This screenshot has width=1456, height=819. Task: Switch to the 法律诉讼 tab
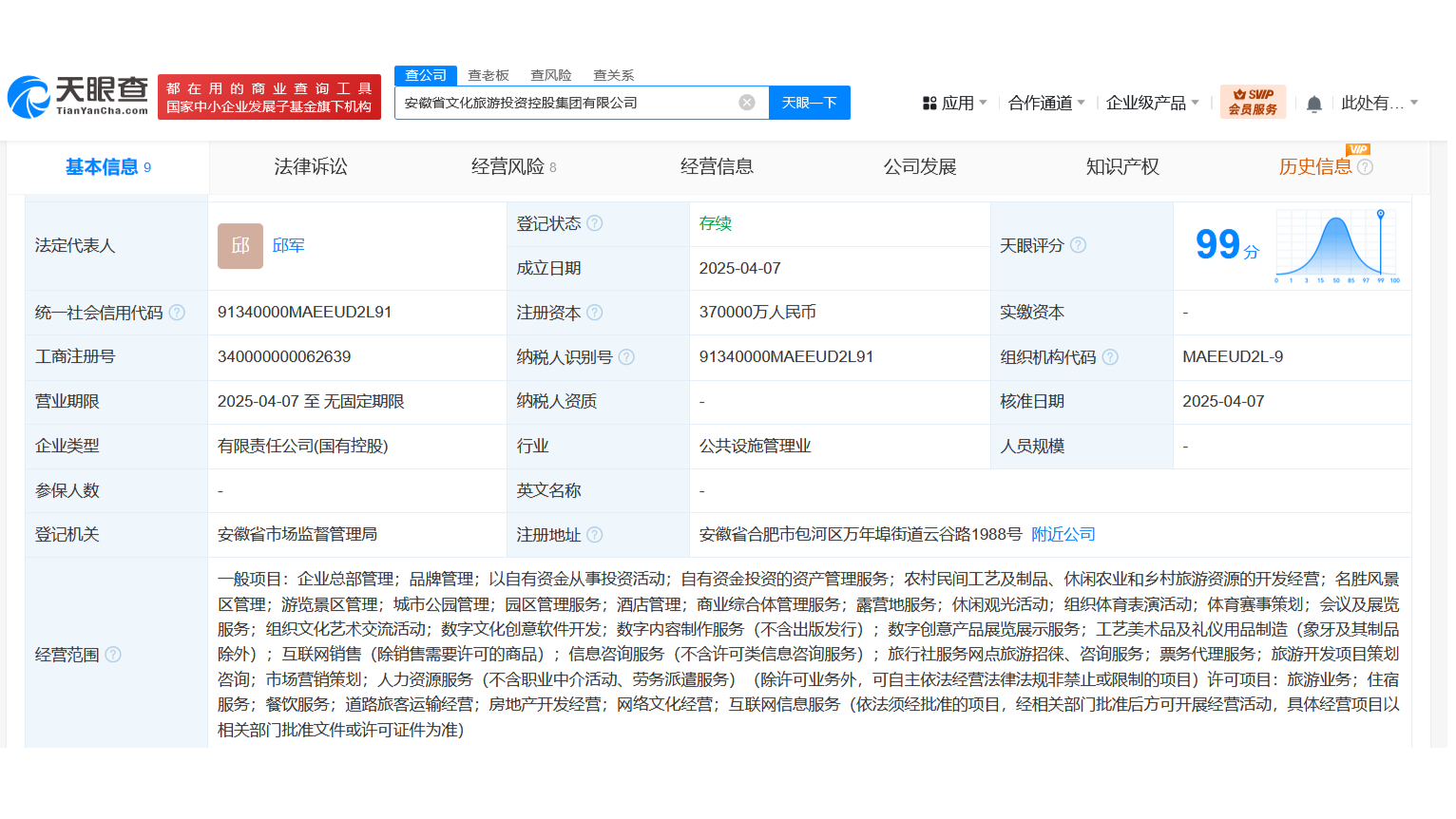311,167
